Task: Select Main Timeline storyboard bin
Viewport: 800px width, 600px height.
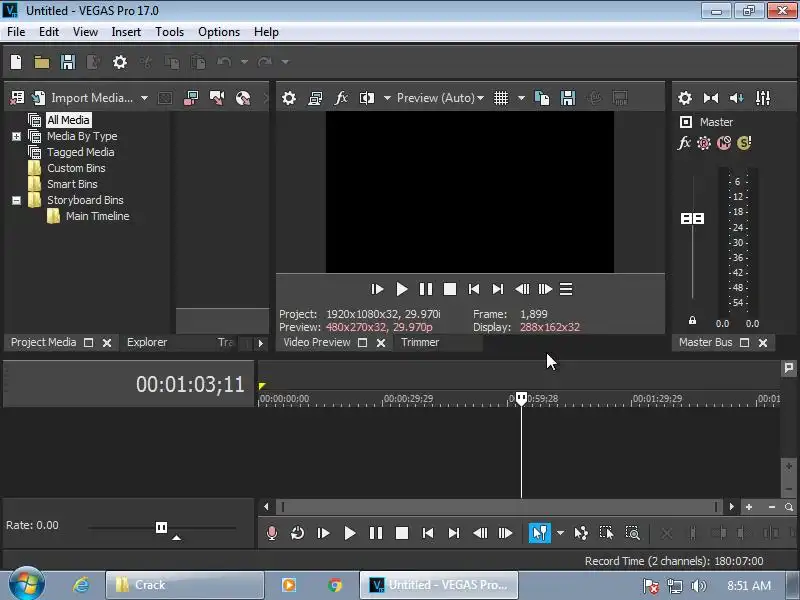Action: tap(97, 216)
